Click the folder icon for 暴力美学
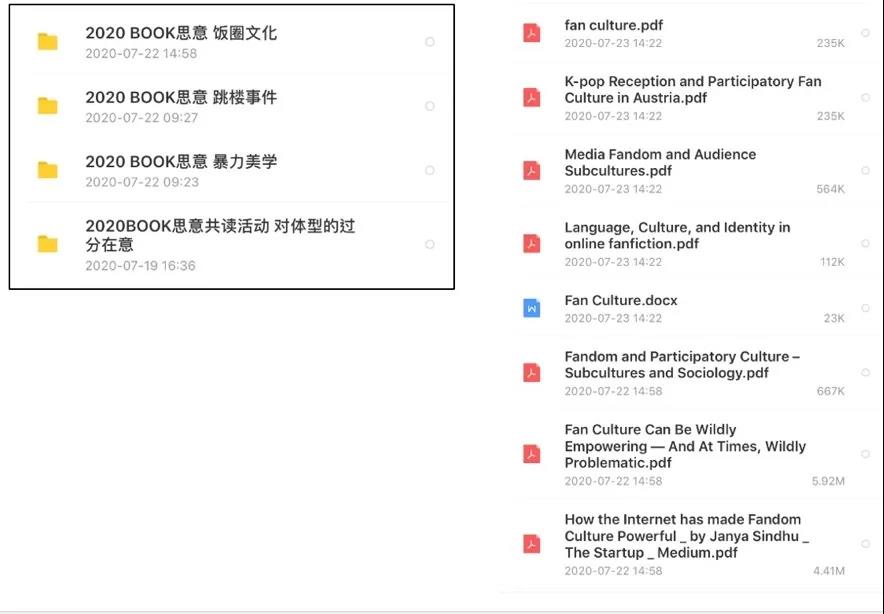This screenshot has height=614, width=884. 47,170
